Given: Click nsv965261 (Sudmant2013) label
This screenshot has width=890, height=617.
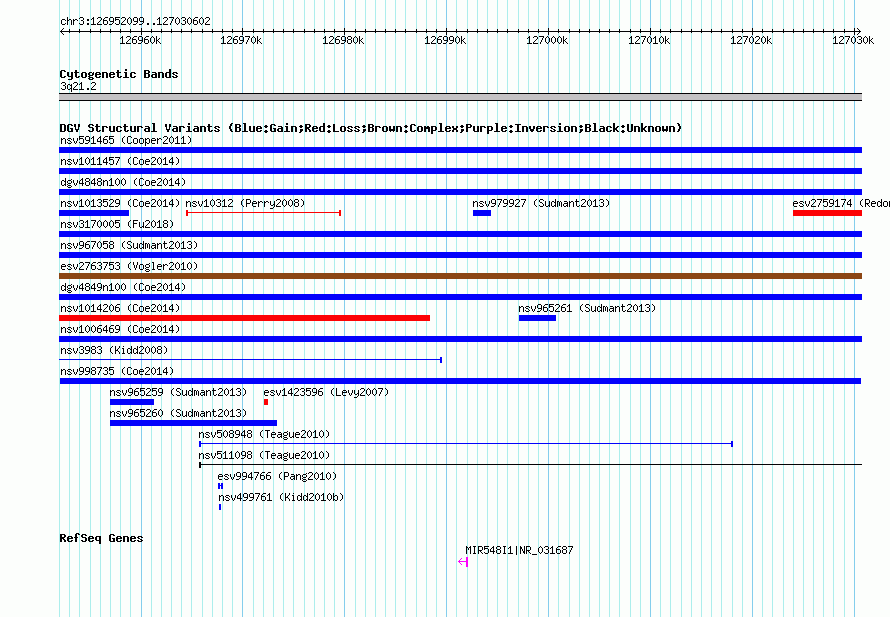Looking at the screenshot, I should pos(587,308).
